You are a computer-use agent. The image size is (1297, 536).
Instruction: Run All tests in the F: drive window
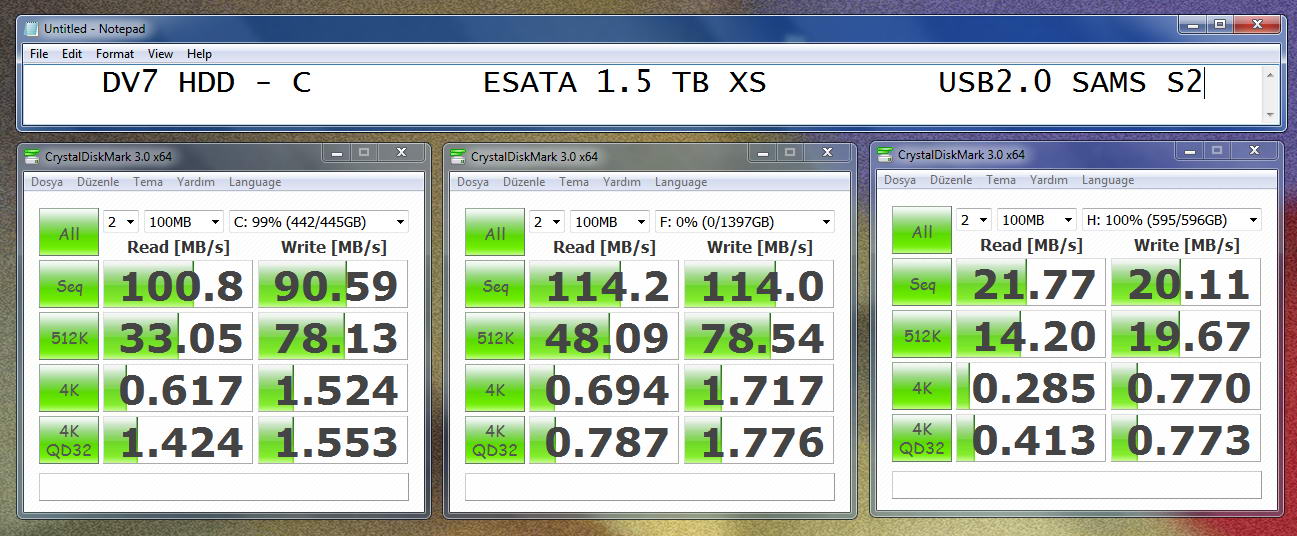click(x=495, y=233)
